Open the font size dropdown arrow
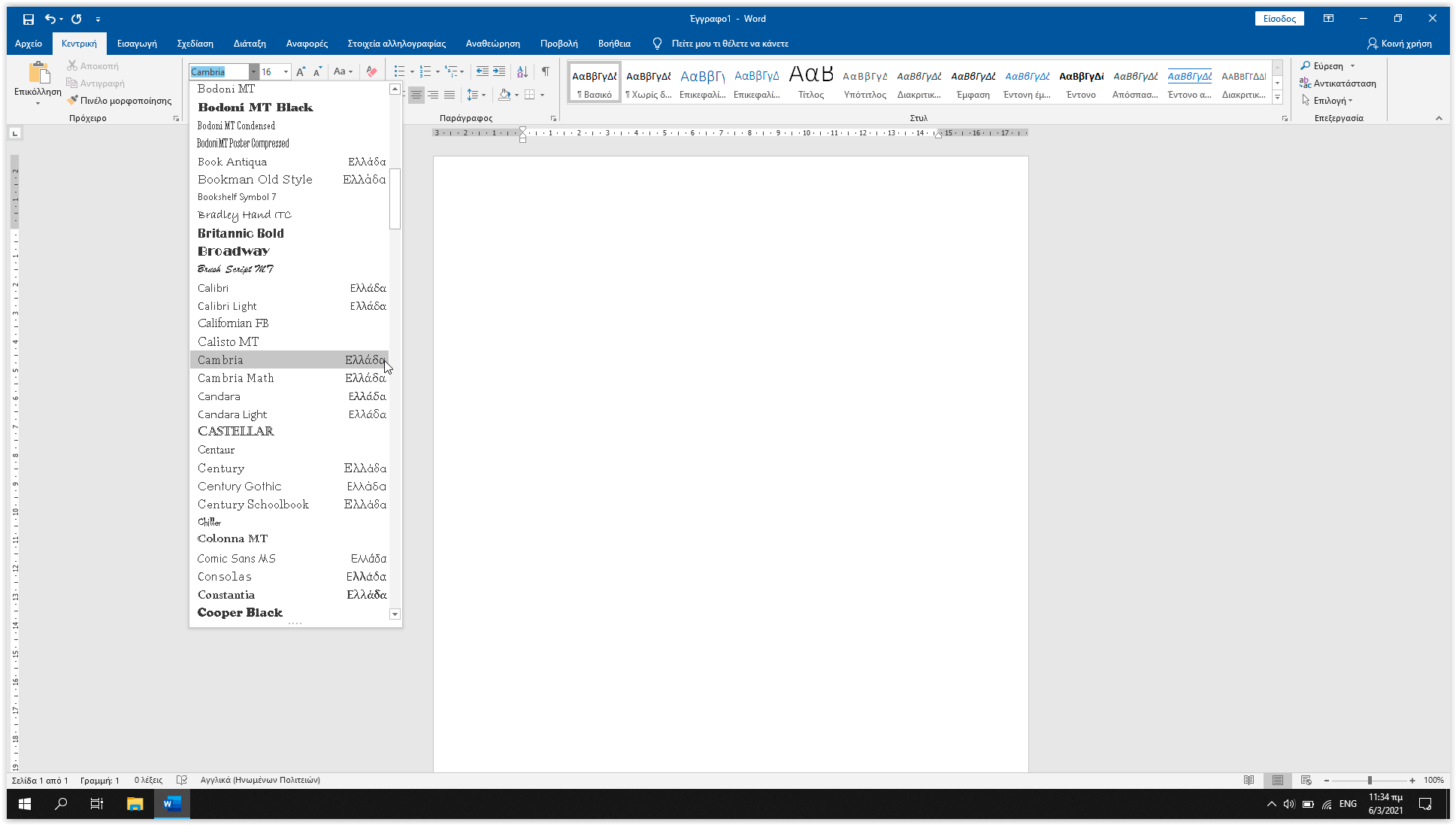 (286, 71)
